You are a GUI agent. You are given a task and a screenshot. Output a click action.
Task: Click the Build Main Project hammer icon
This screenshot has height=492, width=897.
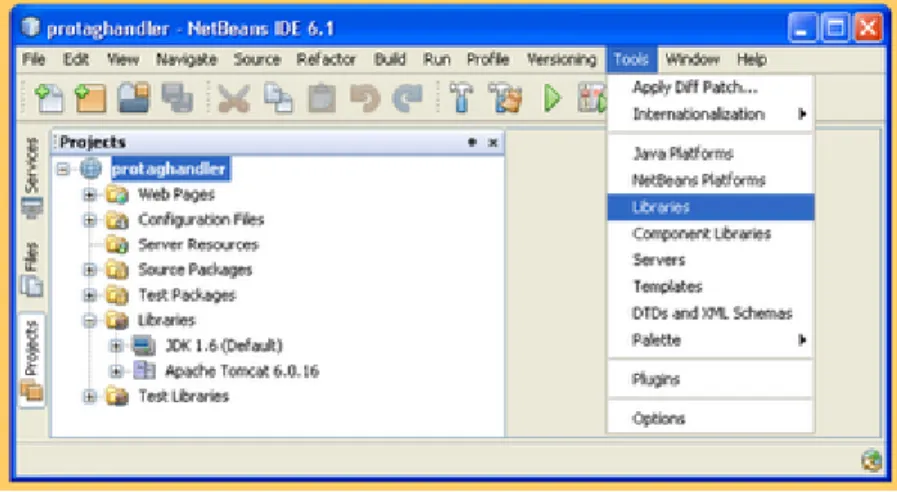point(461,98)
